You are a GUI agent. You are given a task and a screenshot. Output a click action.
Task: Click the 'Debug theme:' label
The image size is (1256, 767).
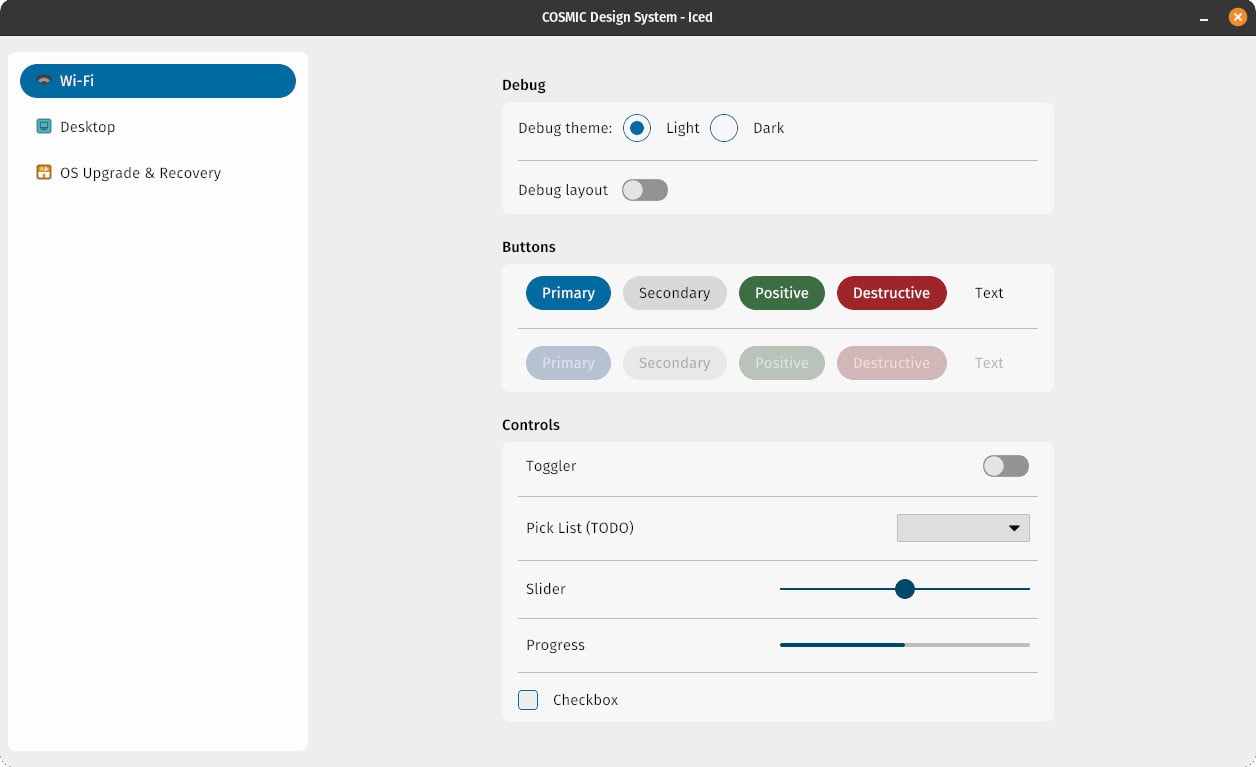[565, 128]
